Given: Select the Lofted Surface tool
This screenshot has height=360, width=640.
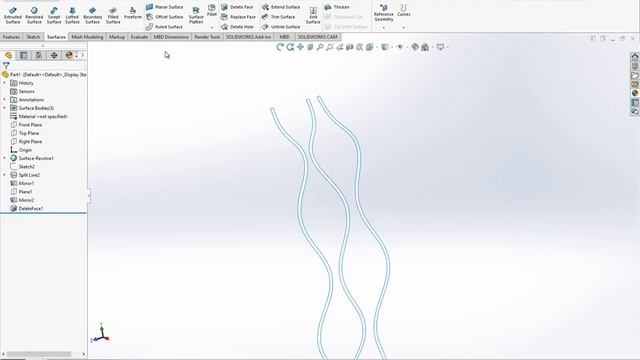Looking at the screenshot, I should 72,15.
